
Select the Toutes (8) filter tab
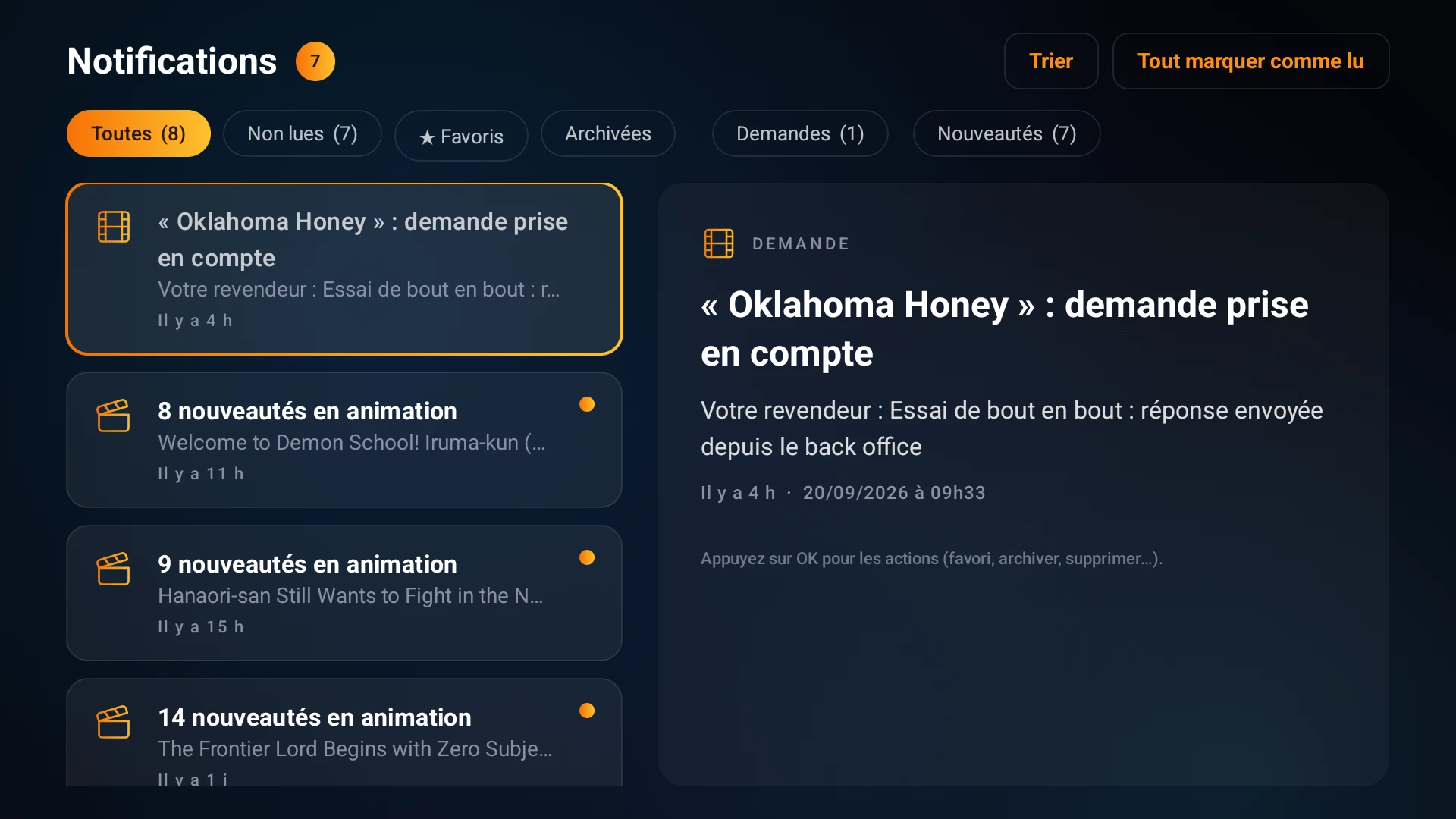(139, 133)
